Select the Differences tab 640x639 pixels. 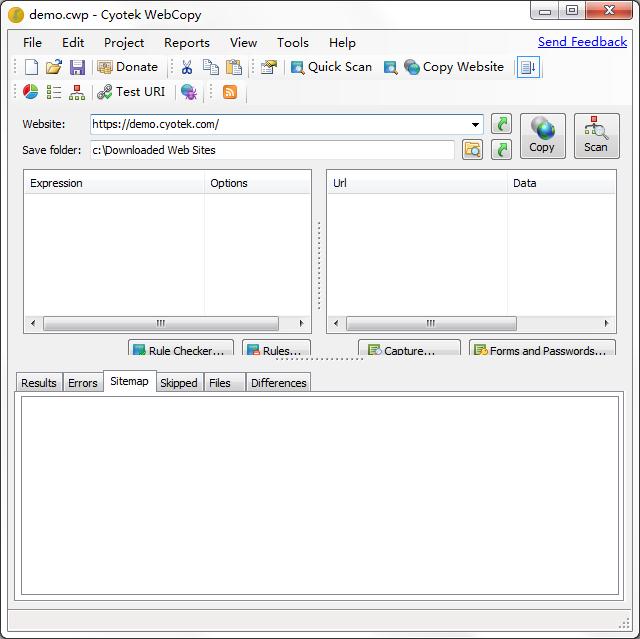pyautogui.click(x=278, y=383)
